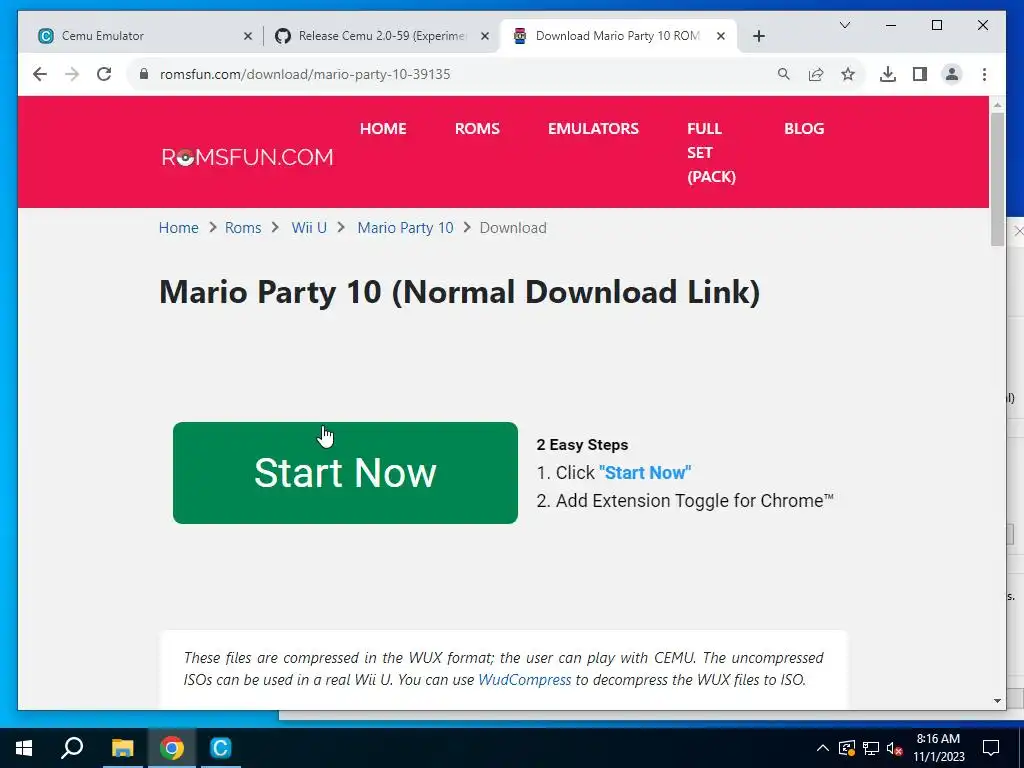The image size is (1024, 768).
Task: Click the Roms breadcrumb link
Action: (243, 228)
